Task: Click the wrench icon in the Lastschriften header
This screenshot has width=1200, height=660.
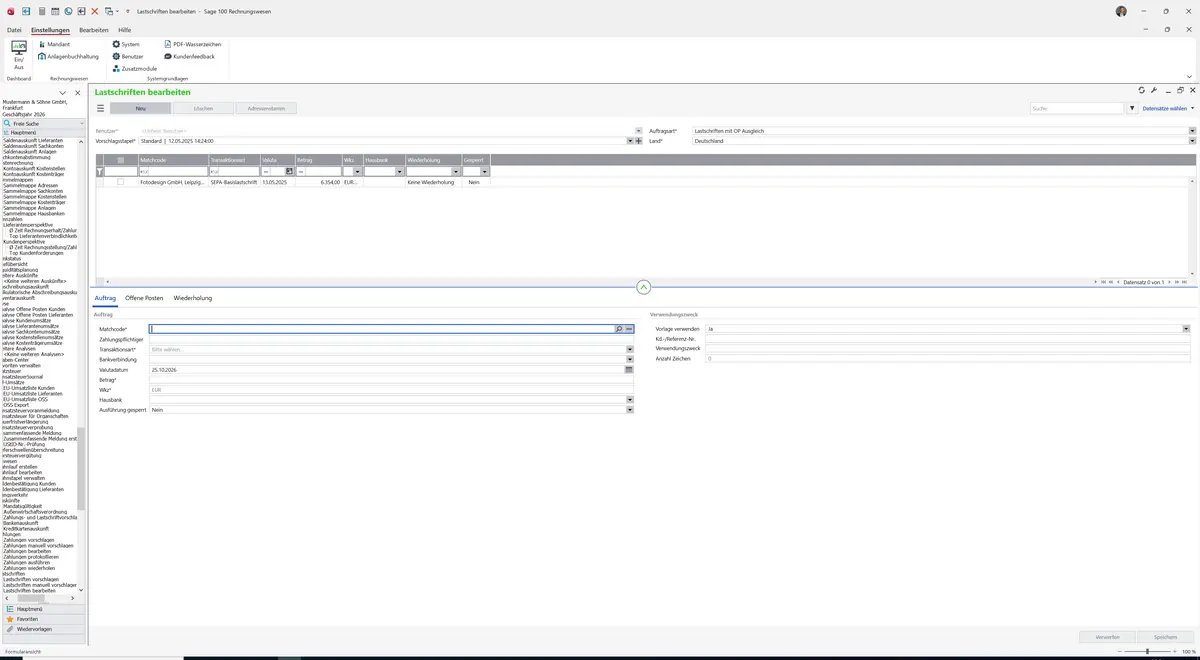Action: click(1154, 90)
